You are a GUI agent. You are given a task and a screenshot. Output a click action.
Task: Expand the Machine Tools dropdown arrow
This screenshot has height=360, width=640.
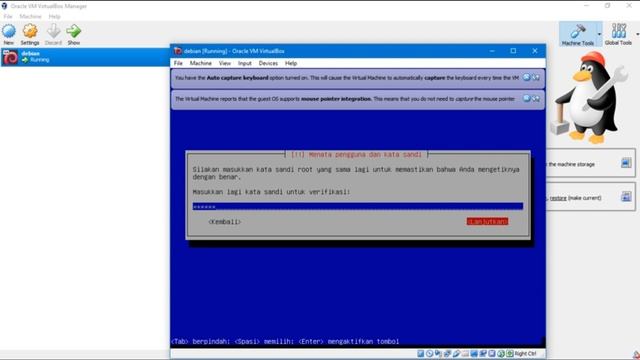[x=599, y=34]
